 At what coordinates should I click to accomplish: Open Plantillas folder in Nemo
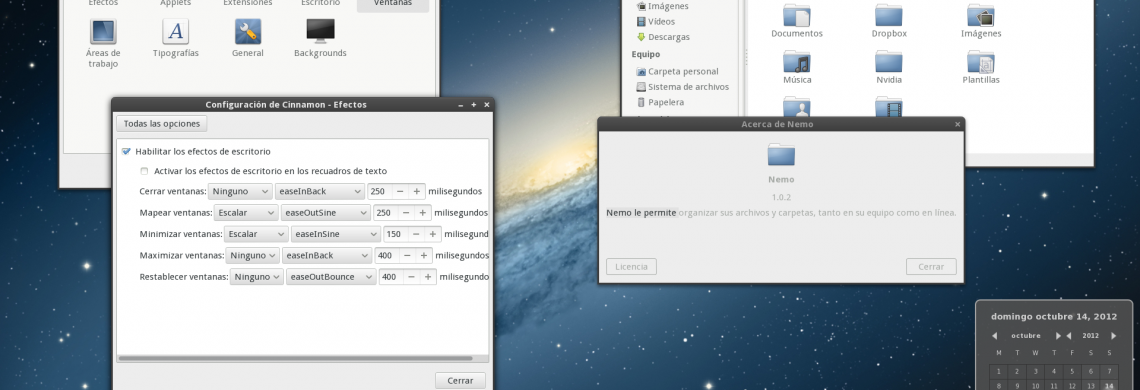point(981,62)
